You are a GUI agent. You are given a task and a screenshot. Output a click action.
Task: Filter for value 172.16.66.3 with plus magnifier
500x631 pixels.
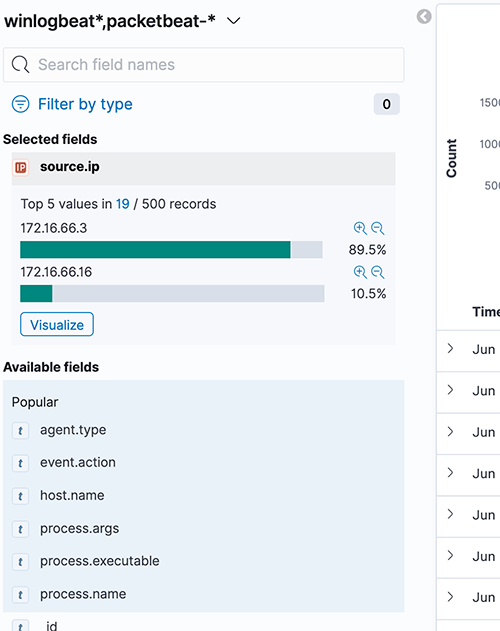360,228
